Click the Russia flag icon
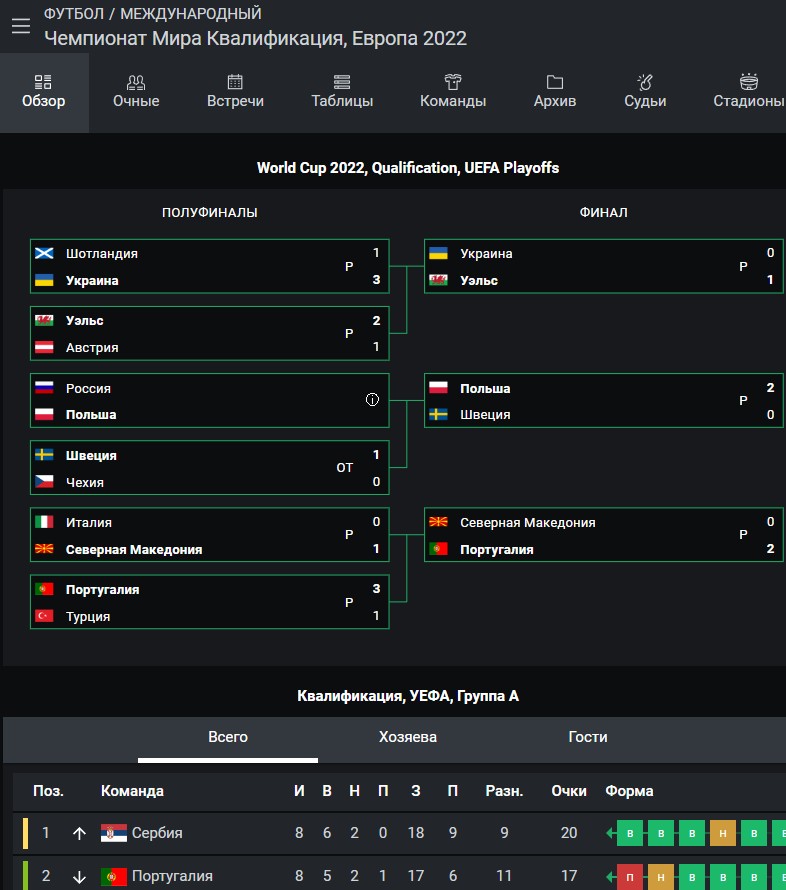The width and height of the screenshot is (786, 890). (44, 388)
